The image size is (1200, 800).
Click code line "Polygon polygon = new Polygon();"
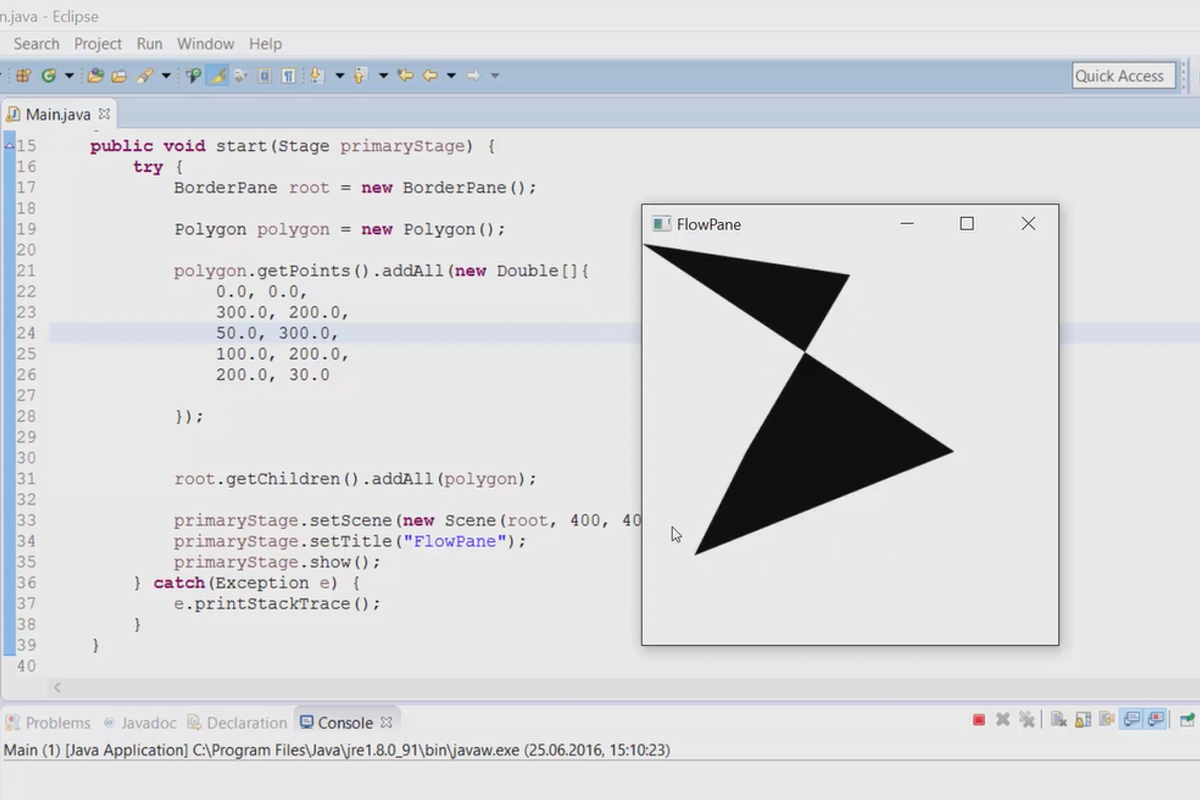pos(340,229)
